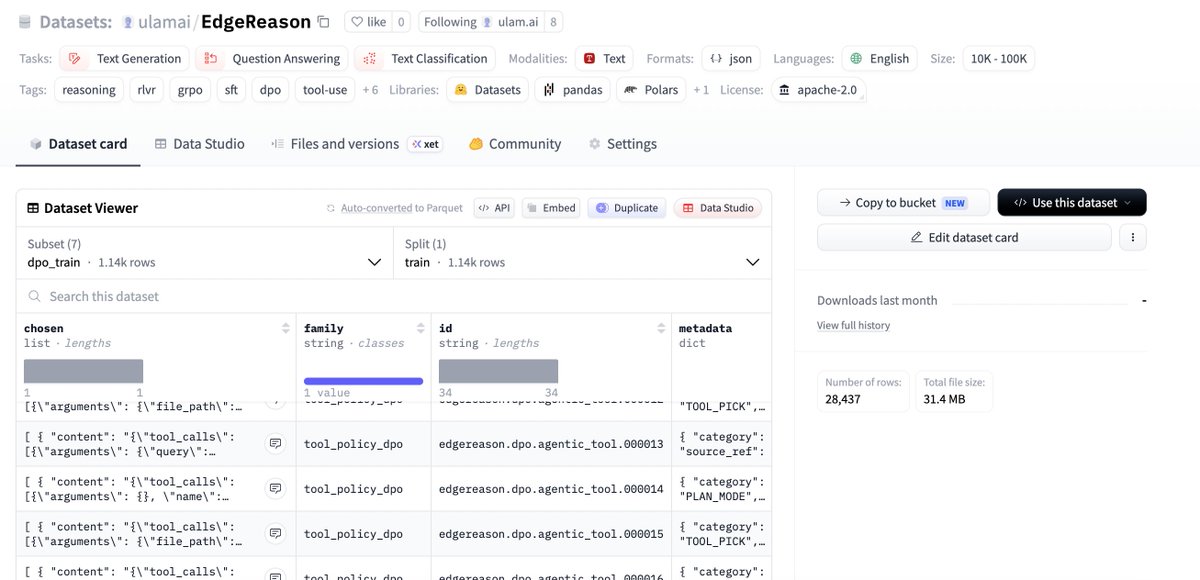Switch to the Data Studio tab
Image resolution: width=1200 pixels, height=580 pixels.
[x=199, y=143]
